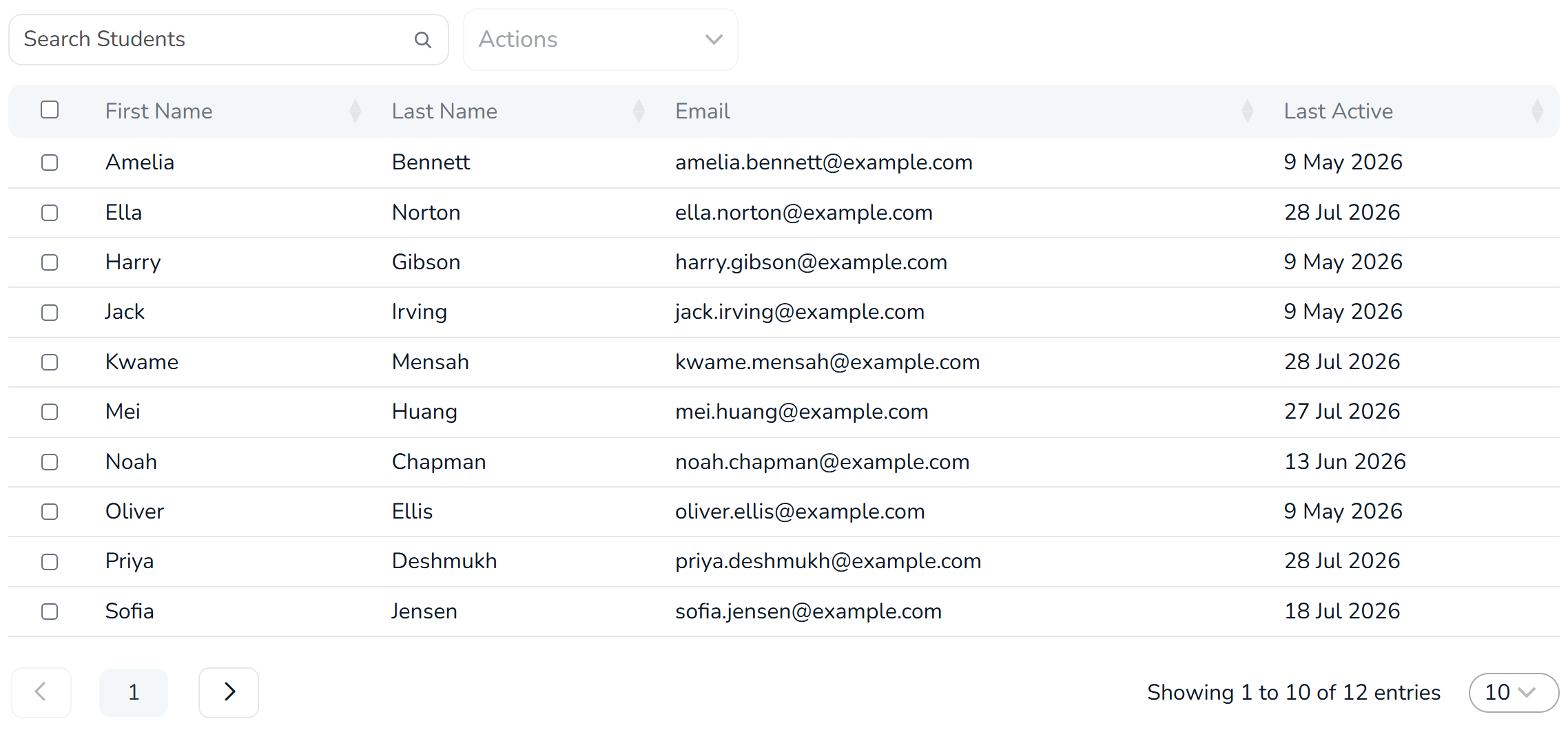Viewport: 1568px width, 741px height.
Task: Open the Actions dropdown
Action: coord(601,40)
